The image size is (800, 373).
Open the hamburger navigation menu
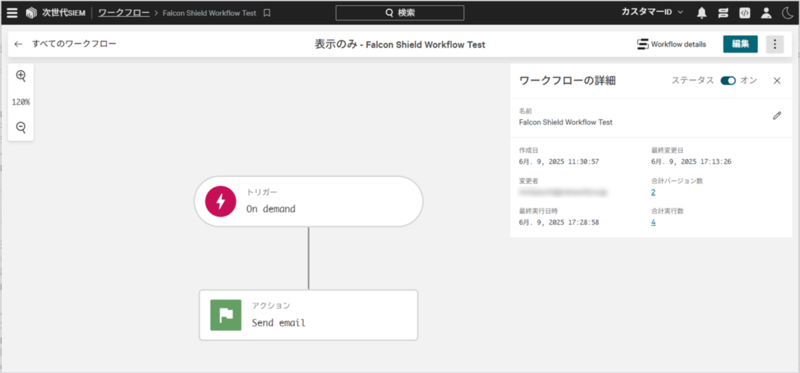[x=12, y=13]
